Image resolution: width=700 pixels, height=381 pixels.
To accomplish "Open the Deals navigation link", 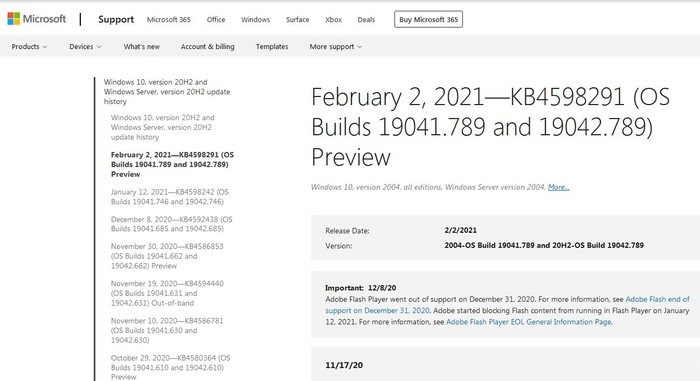I will (366, 20).
